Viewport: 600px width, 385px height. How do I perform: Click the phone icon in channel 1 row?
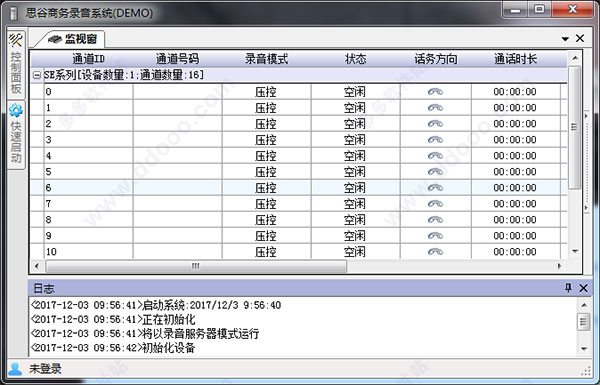tap(435, 108)
